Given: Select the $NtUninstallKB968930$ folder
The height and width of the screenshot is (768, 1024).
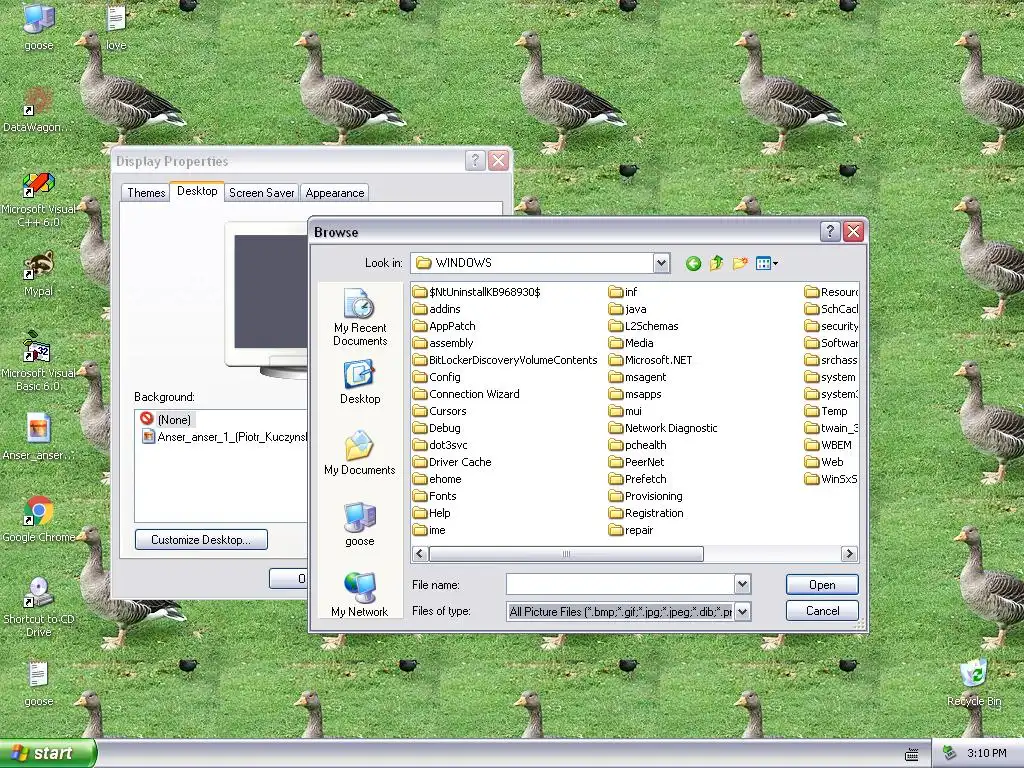Looking at the screenshot, I should coord(477,292).
